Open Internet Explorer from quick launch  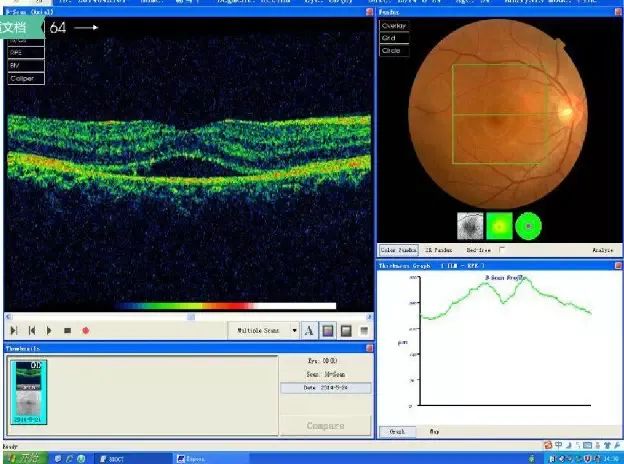(x=70, y=458)
